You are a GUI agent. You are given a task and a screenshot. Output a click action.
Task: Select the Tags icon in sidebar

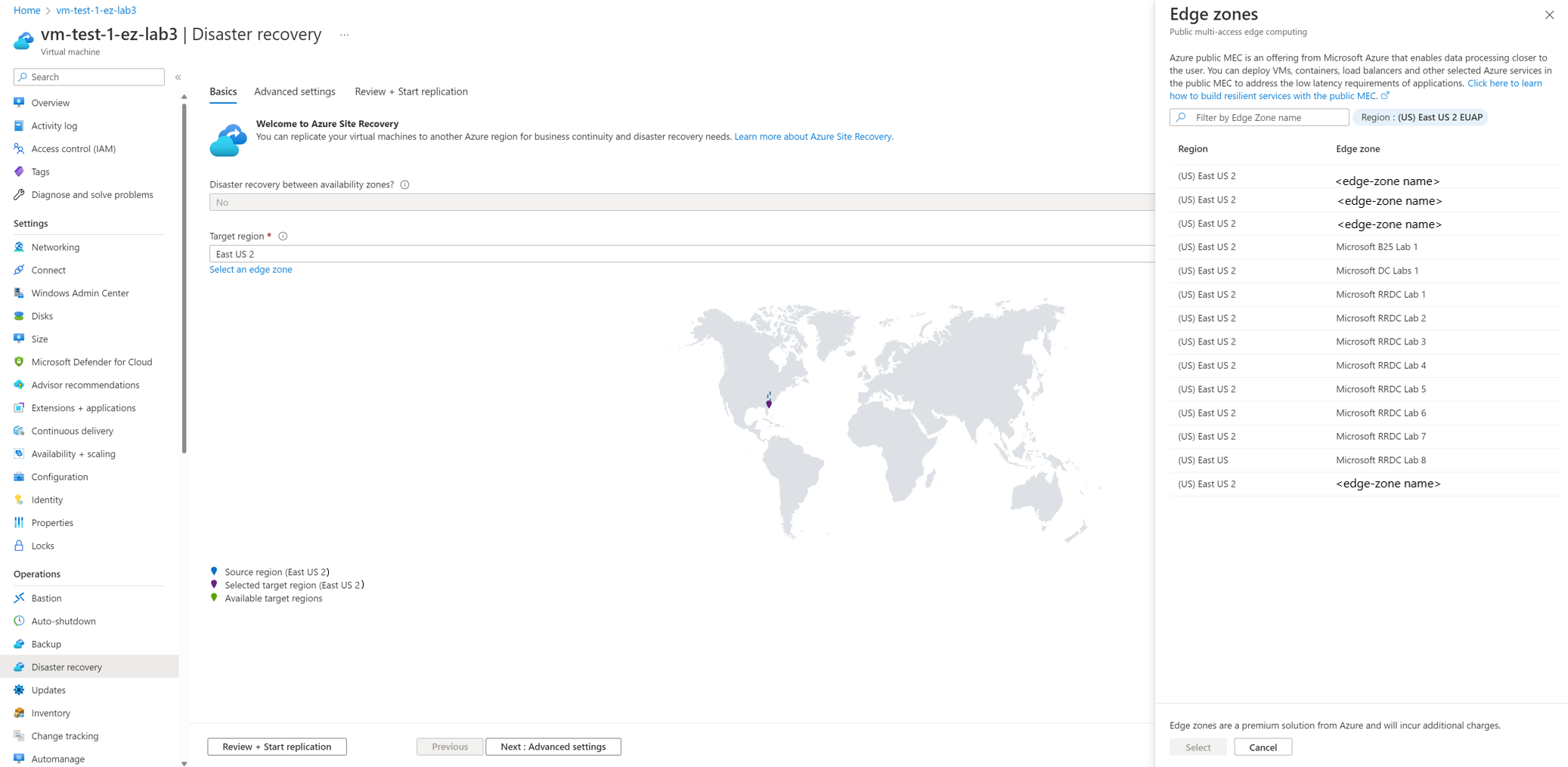pos(19,172)
